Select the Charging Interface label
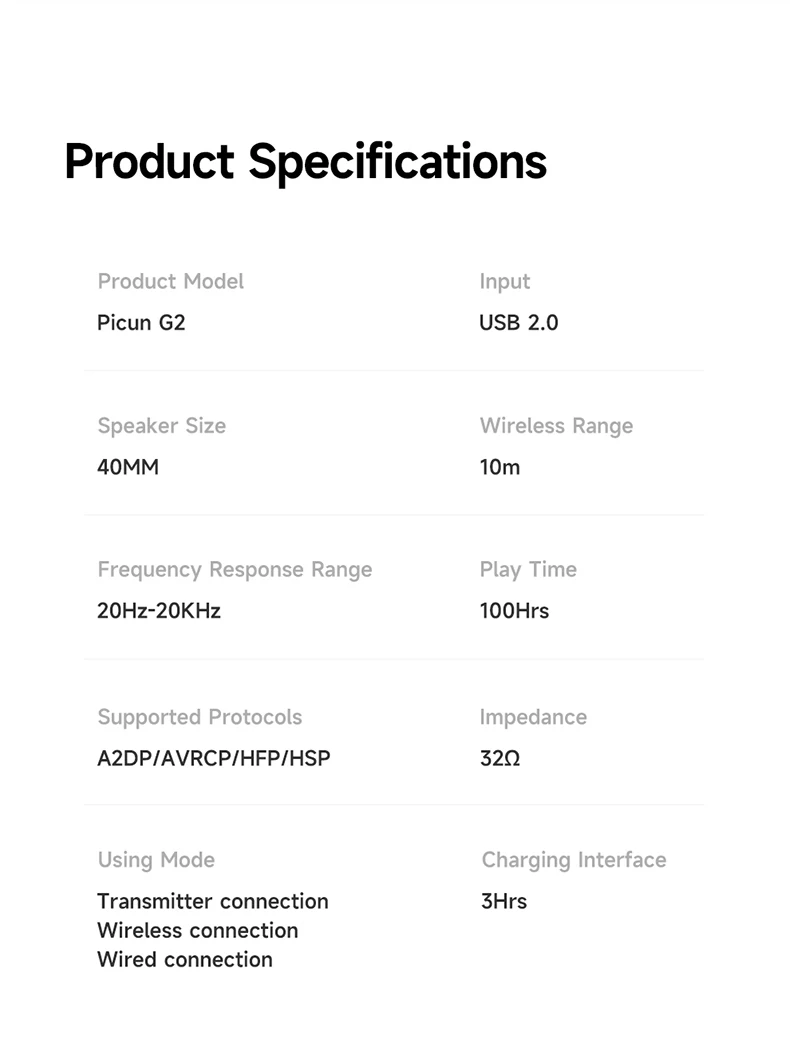 (573, 860)
